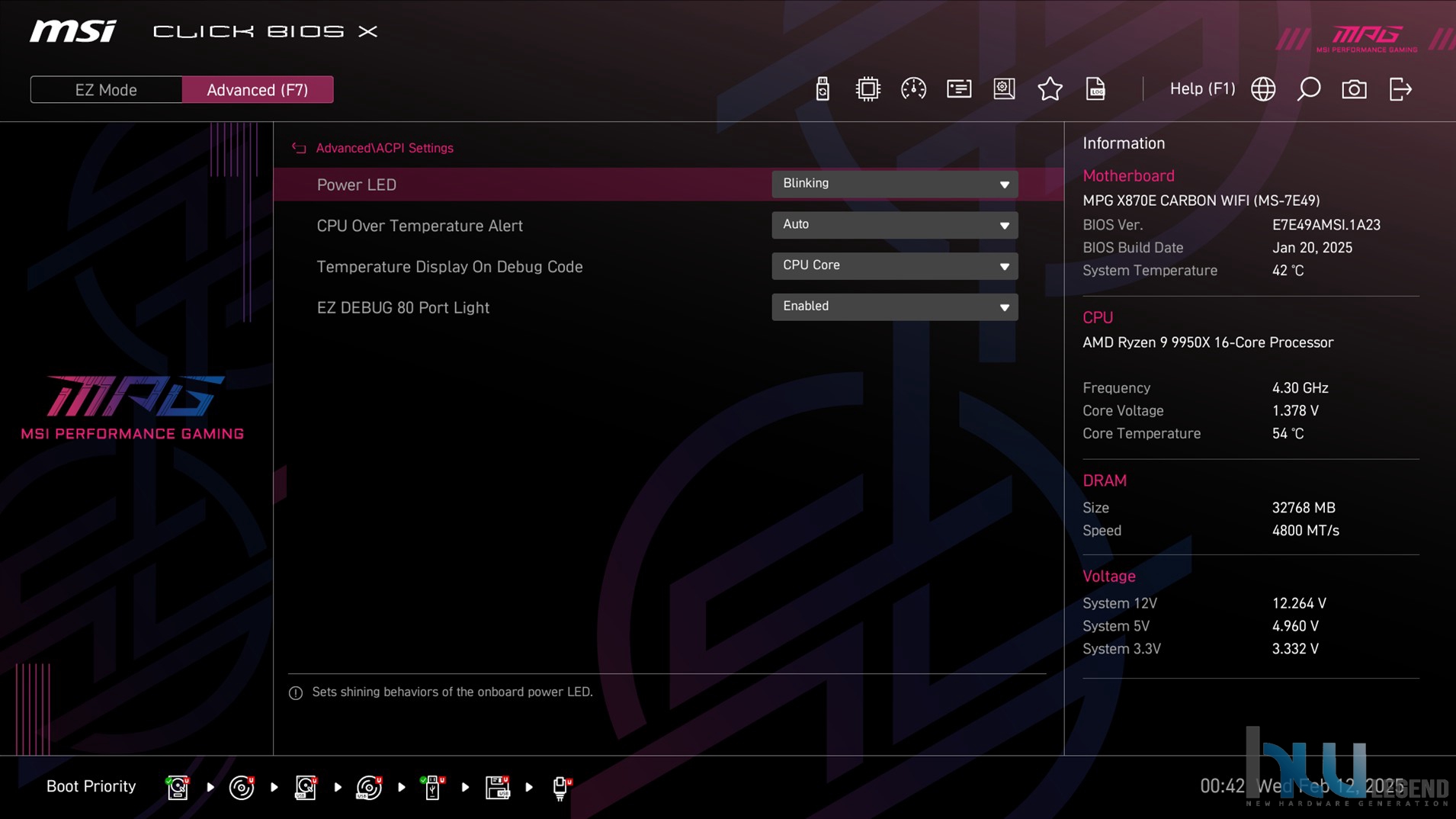Click System Temperature 42 °C value
The width and height of the screenshot is (1456, 819).
(x=1287, y=271)
